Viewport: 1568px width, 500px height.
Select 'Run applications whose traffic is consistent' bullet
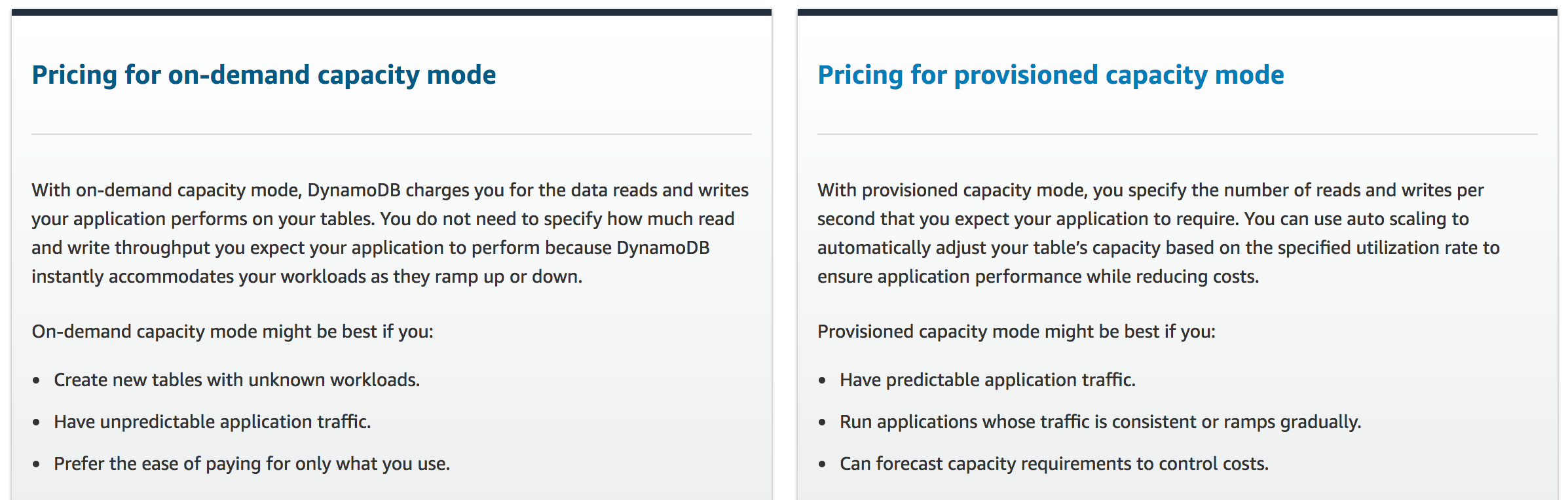pos(1100,421)
